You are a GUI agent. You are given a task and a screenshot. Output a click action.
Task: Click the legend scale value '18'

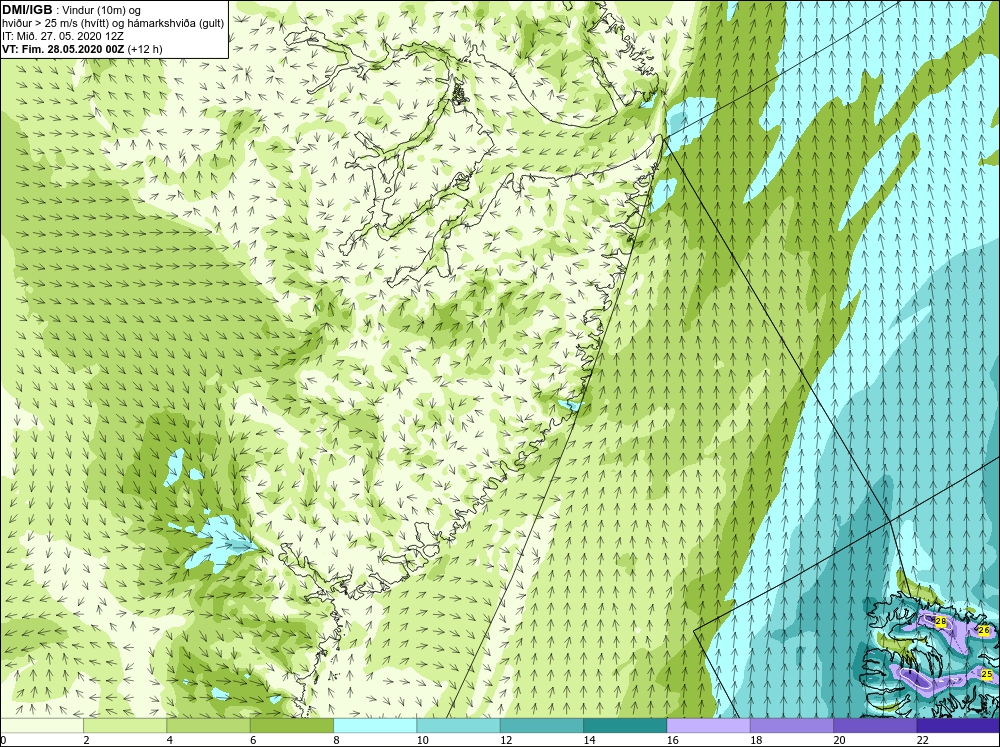[755, 740]
